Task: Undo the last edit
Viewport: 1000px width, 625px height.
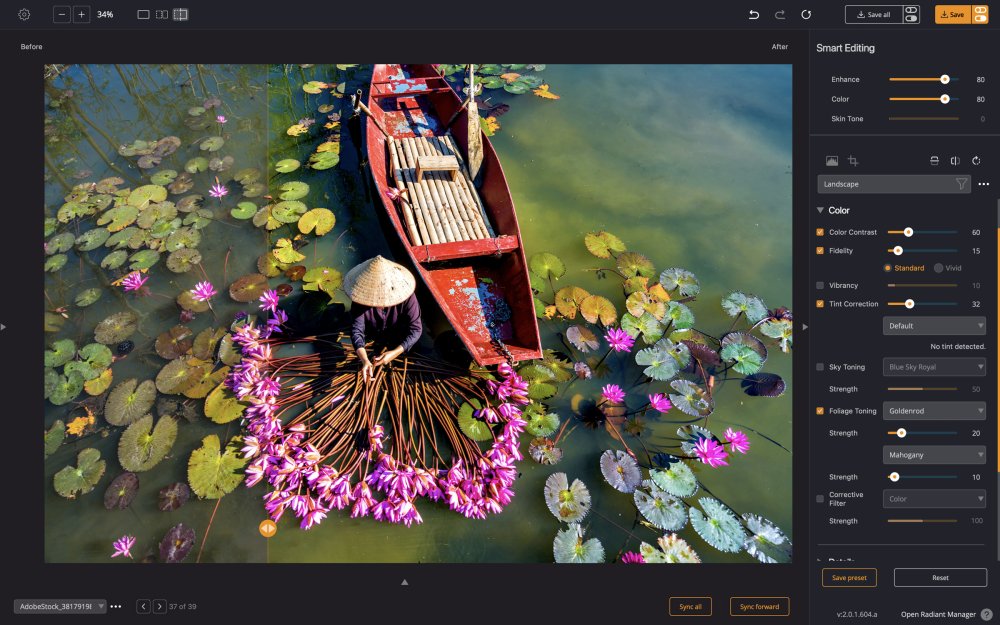Action: click(754, 14)
